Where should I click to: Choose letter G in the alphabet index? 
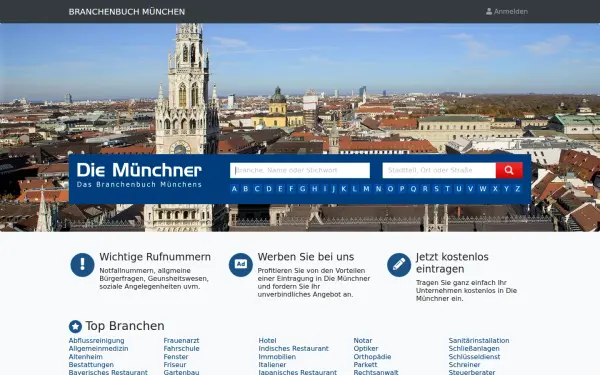pyautogui.click(x=303, y=189)
